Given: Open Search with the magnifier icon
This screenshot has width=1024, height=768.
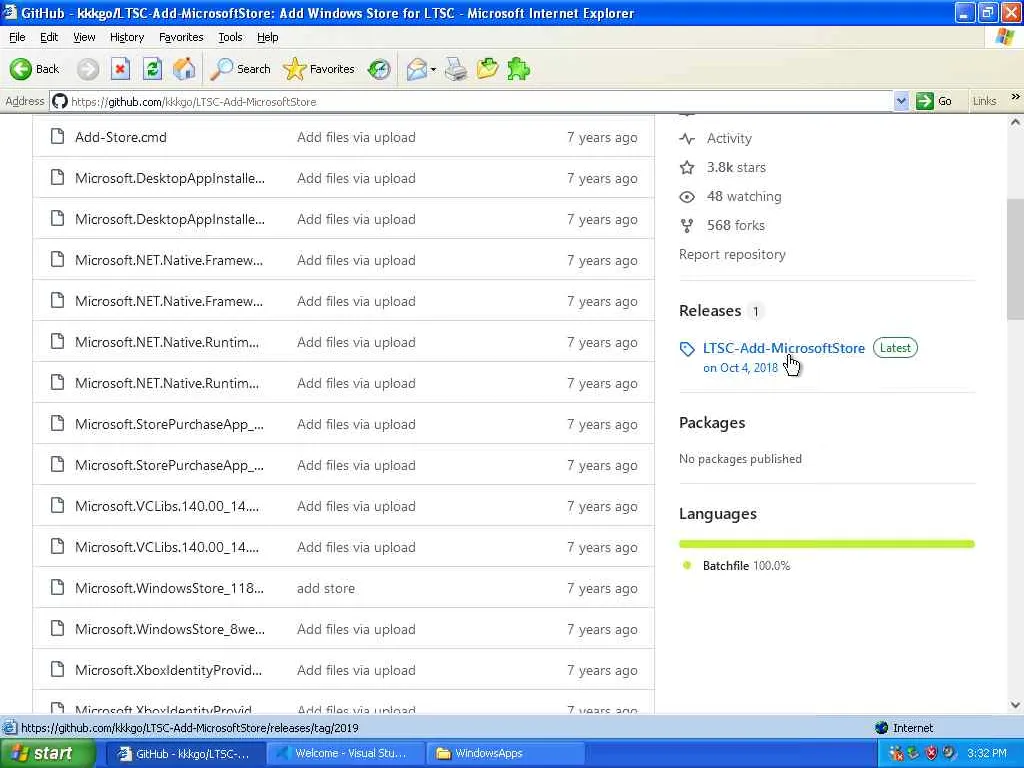Looking at the screenshot, I should coord(240,69).
